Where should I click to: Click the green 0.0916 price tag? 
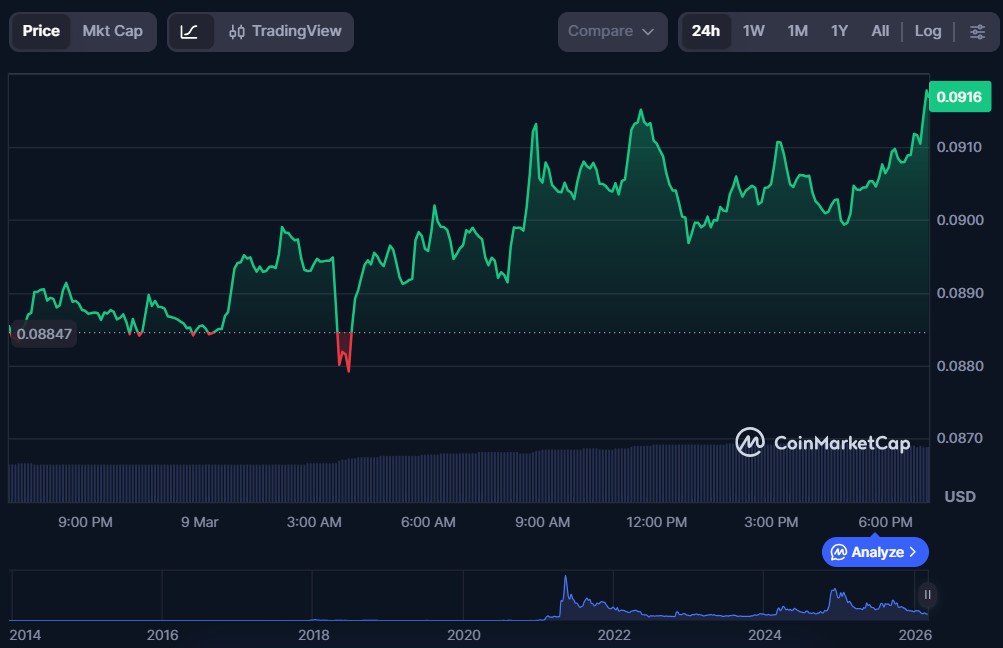(x=959, y=97)
